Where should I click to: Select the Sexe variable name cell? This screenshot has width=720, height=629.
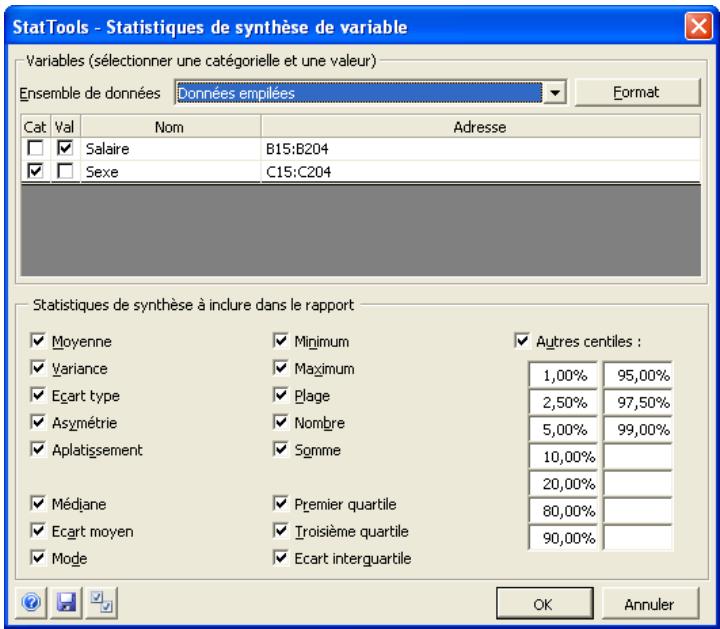tap(170, 172)
